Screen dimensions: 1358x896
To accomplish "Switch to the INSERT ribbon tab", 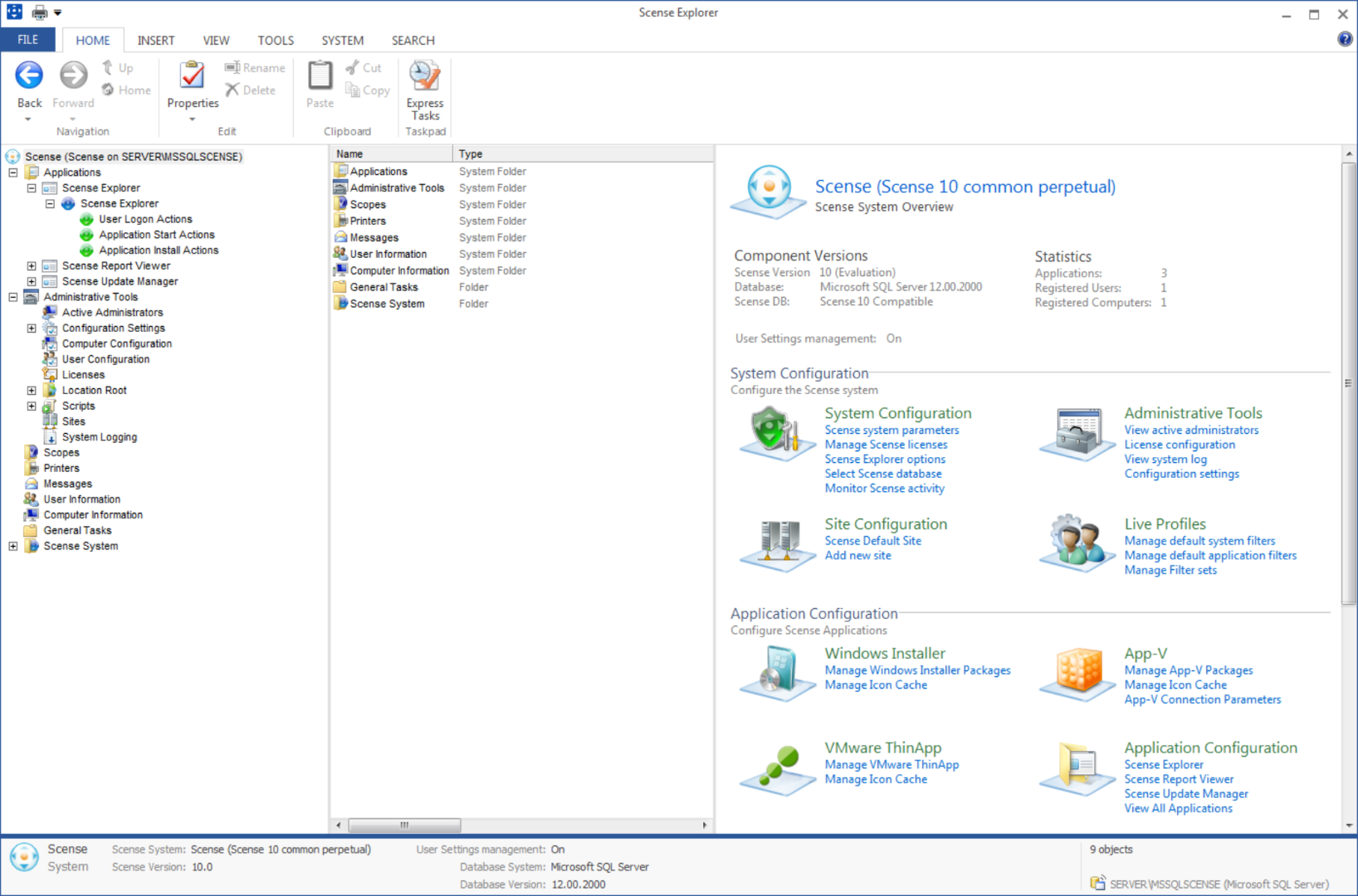I will click(156, 40).
